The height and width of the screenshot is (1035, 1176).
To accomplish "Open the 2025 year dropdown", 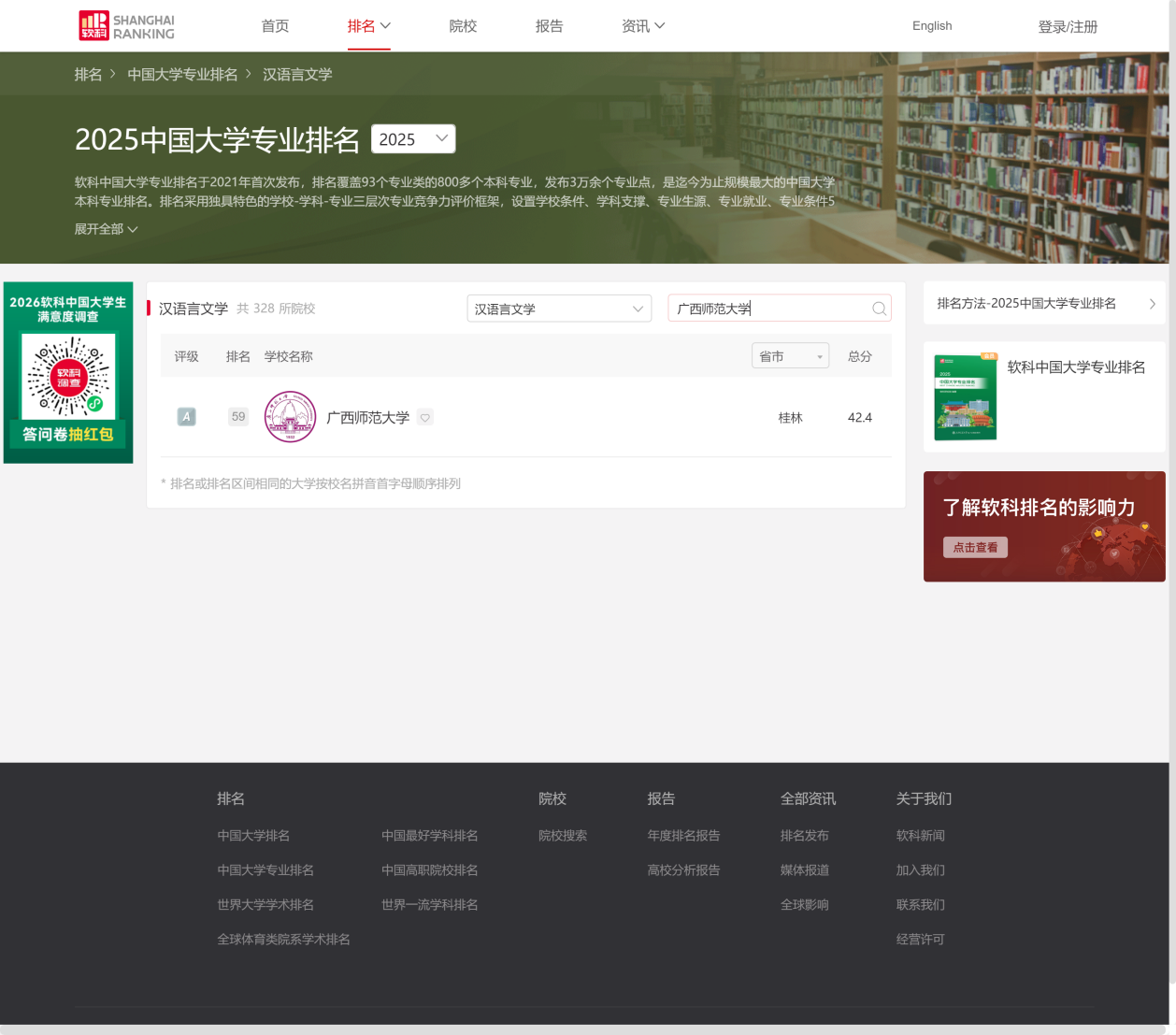I will point(413,139).
